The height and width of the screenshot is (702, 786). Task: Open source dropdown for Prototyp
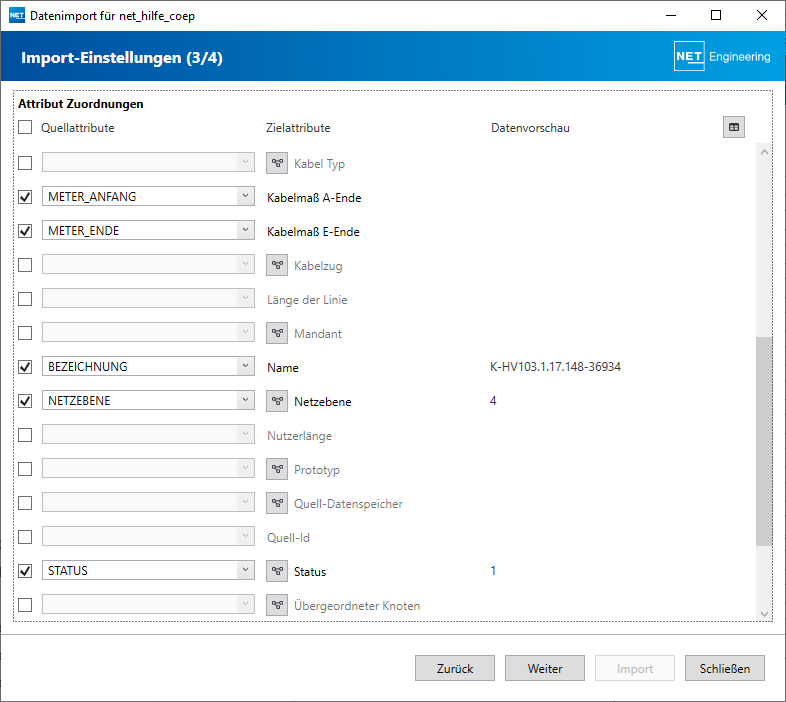coord(148,468)
